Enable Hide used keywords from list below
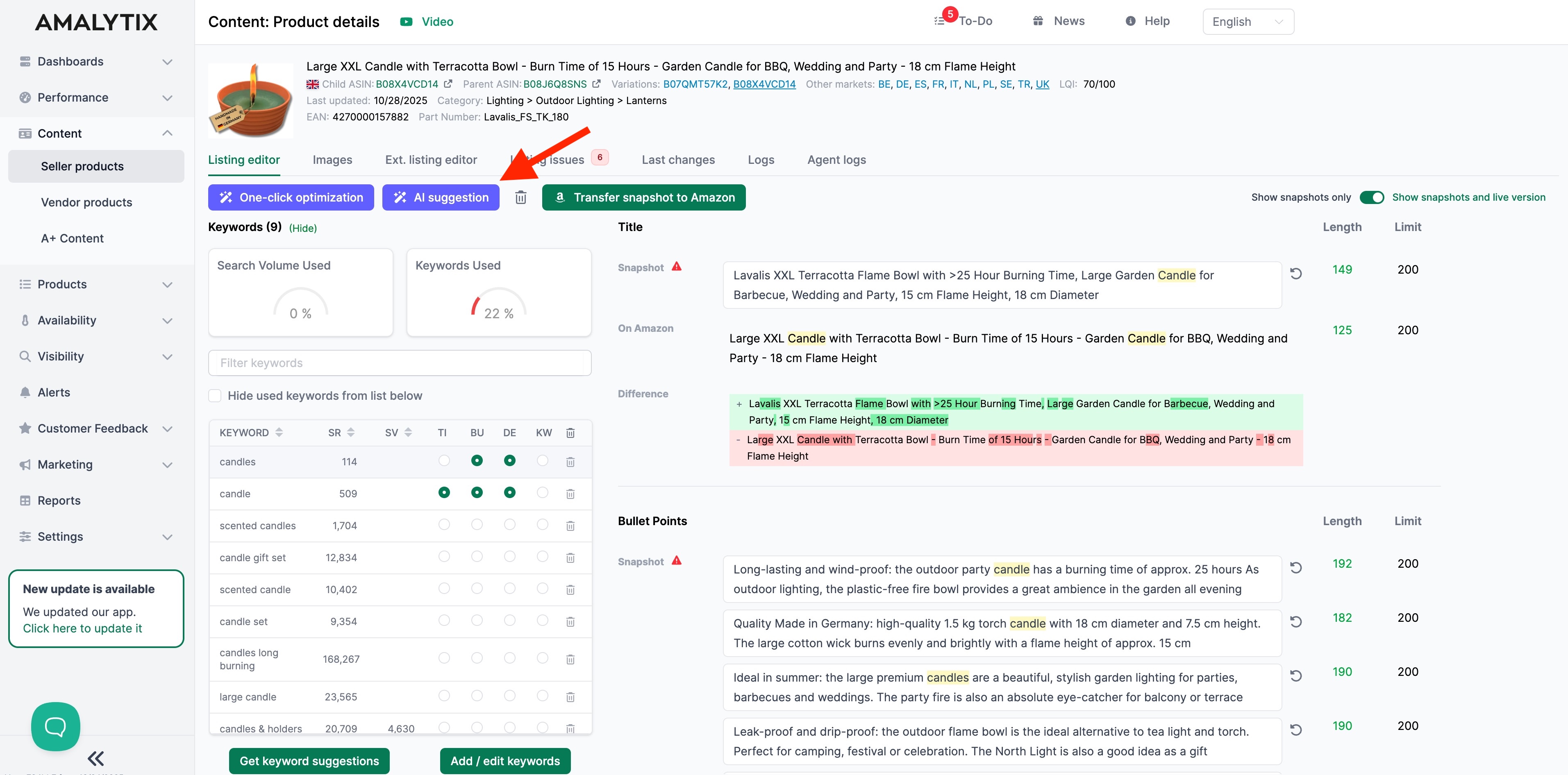Screen dimensions: 1568x775 tap(215, 395)
